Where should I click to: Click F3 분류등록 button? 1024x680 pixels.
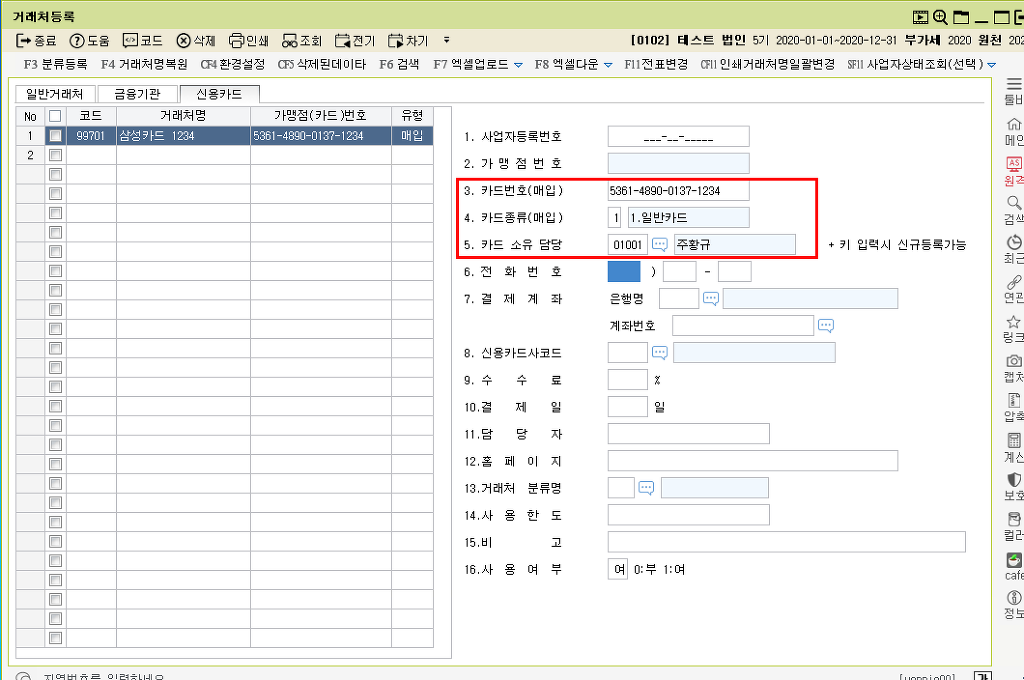click(56, 64)
